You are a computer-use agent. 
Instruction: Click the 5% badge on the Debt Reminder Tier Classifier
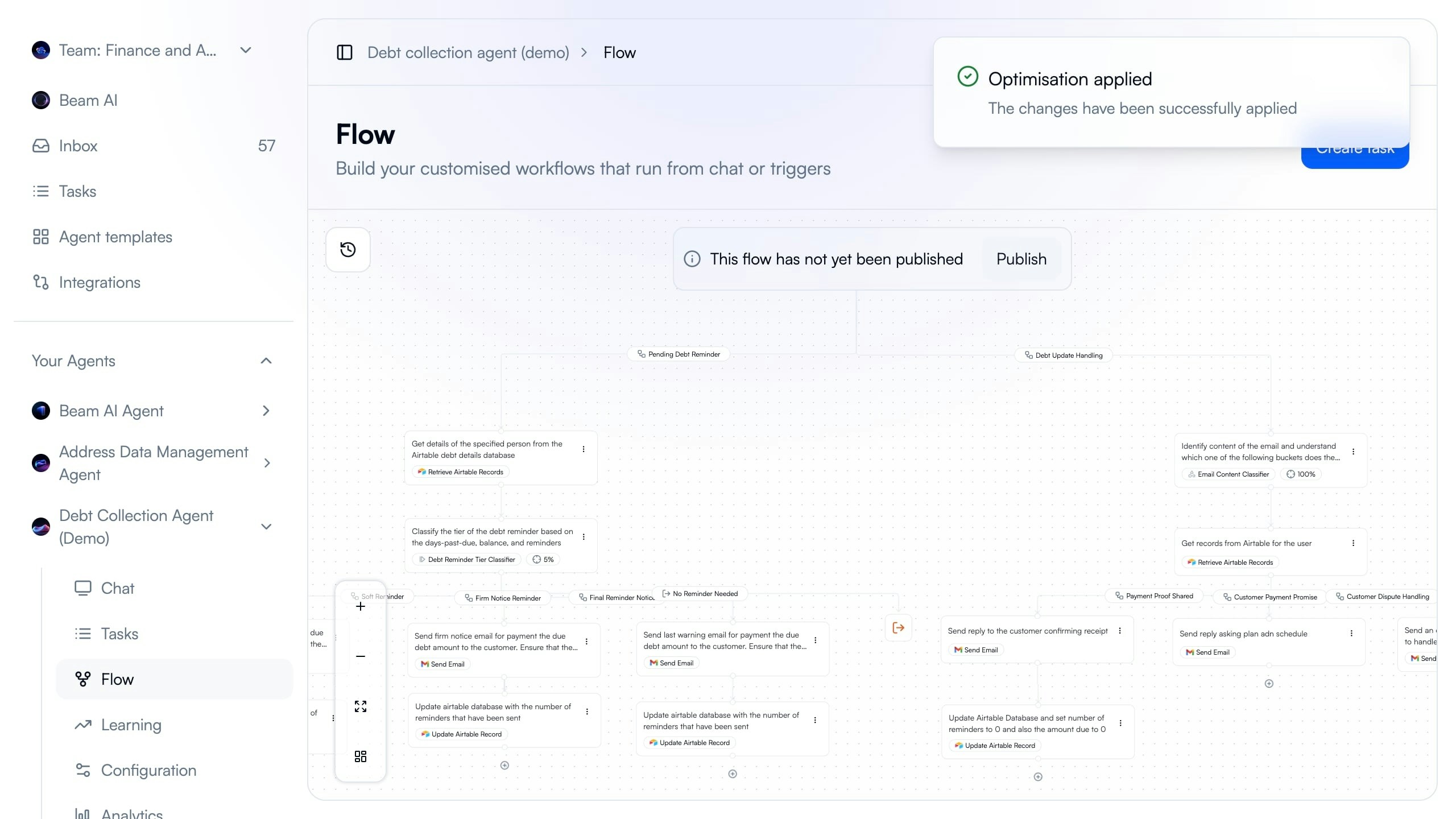[543, 559]
